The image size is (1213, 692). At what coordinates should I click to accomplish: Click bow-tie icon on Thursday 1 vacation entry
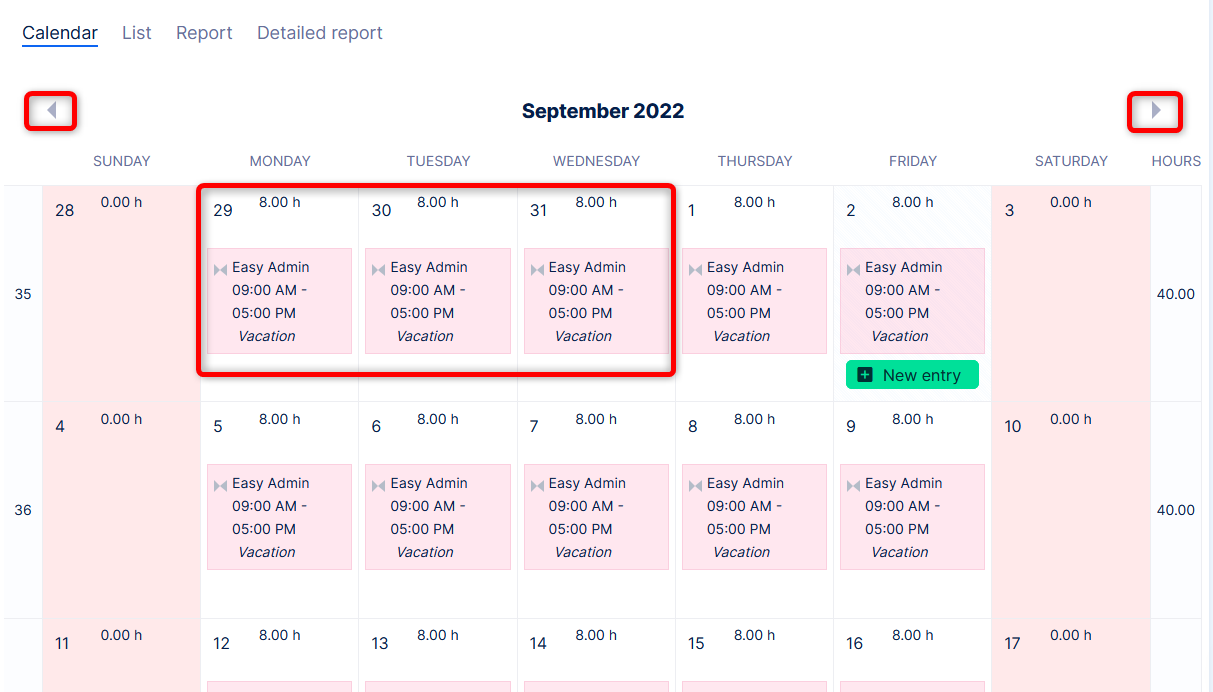[695, 269]
